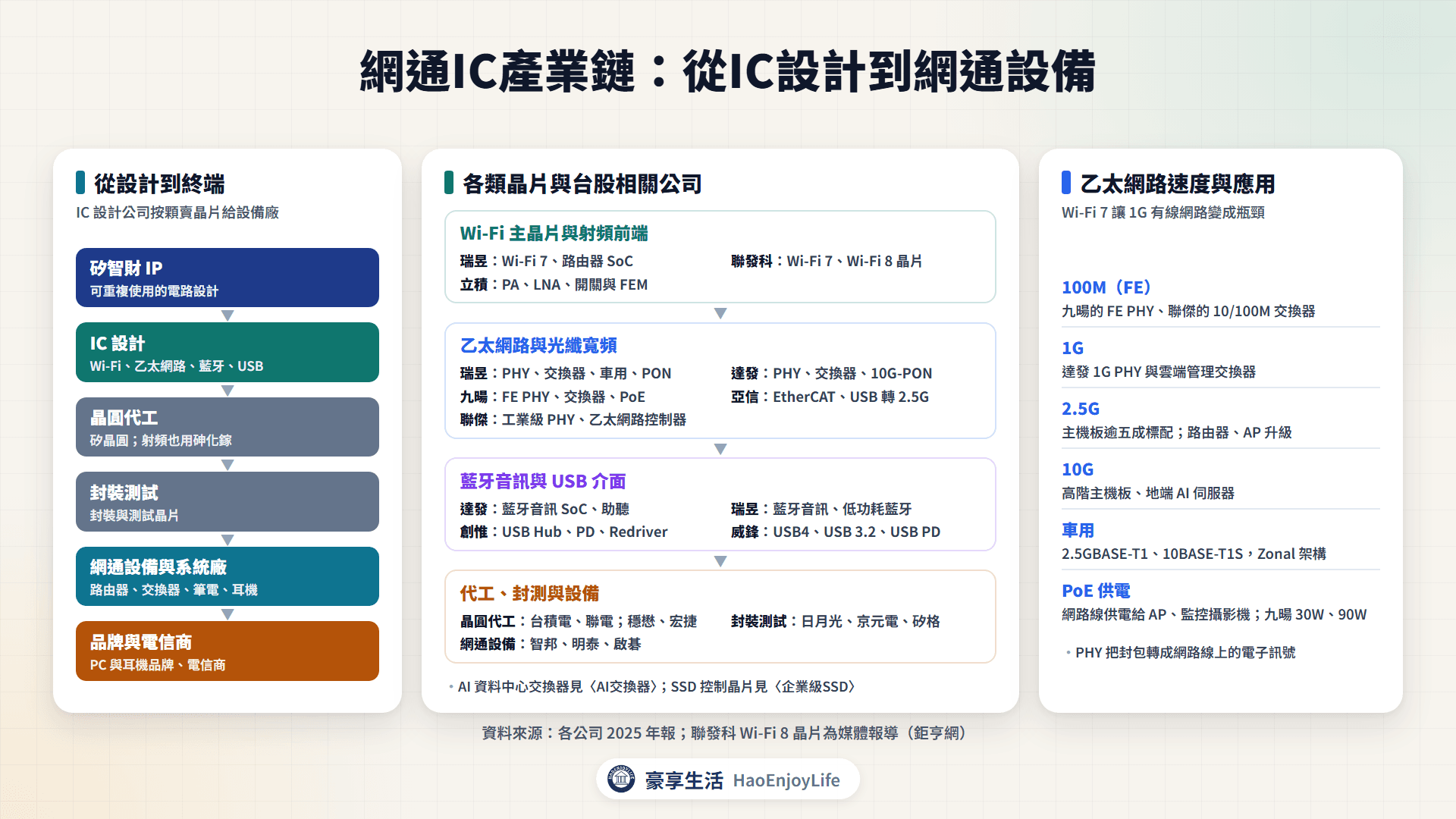Click the footnote about AI 資料中心交換器
Image resolution: width=1456 pixels, height=819 pixels.
(657, 687)
